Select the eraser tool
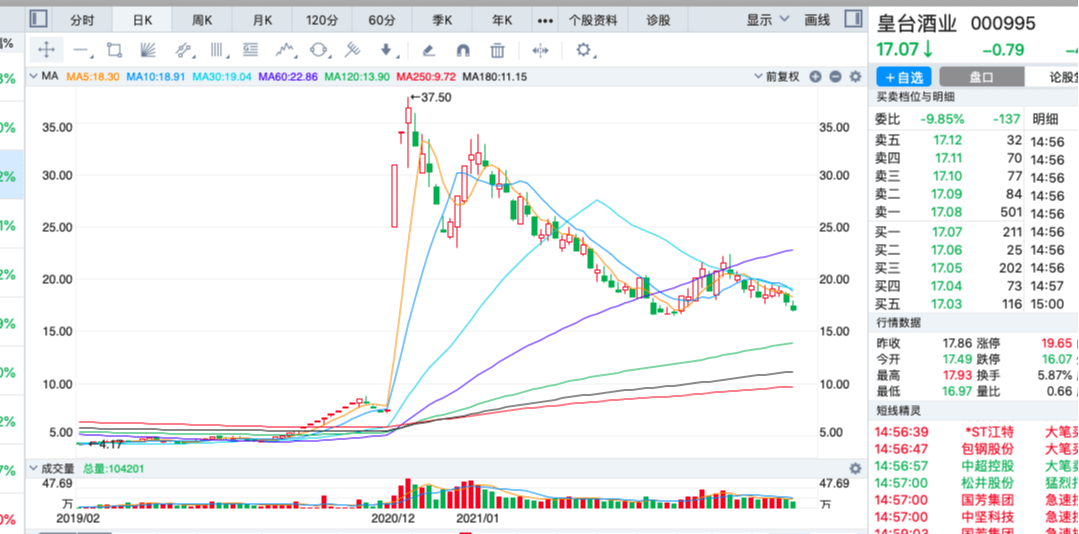 point(429,50)
